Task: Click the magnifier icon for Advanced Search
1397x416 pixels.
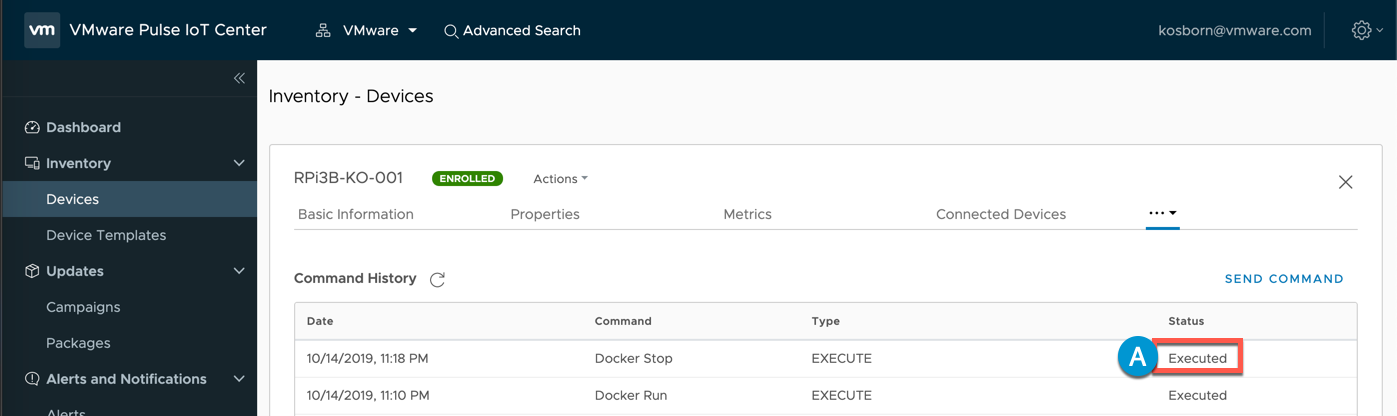Action: pyautogui.click(x=451, y=31)
